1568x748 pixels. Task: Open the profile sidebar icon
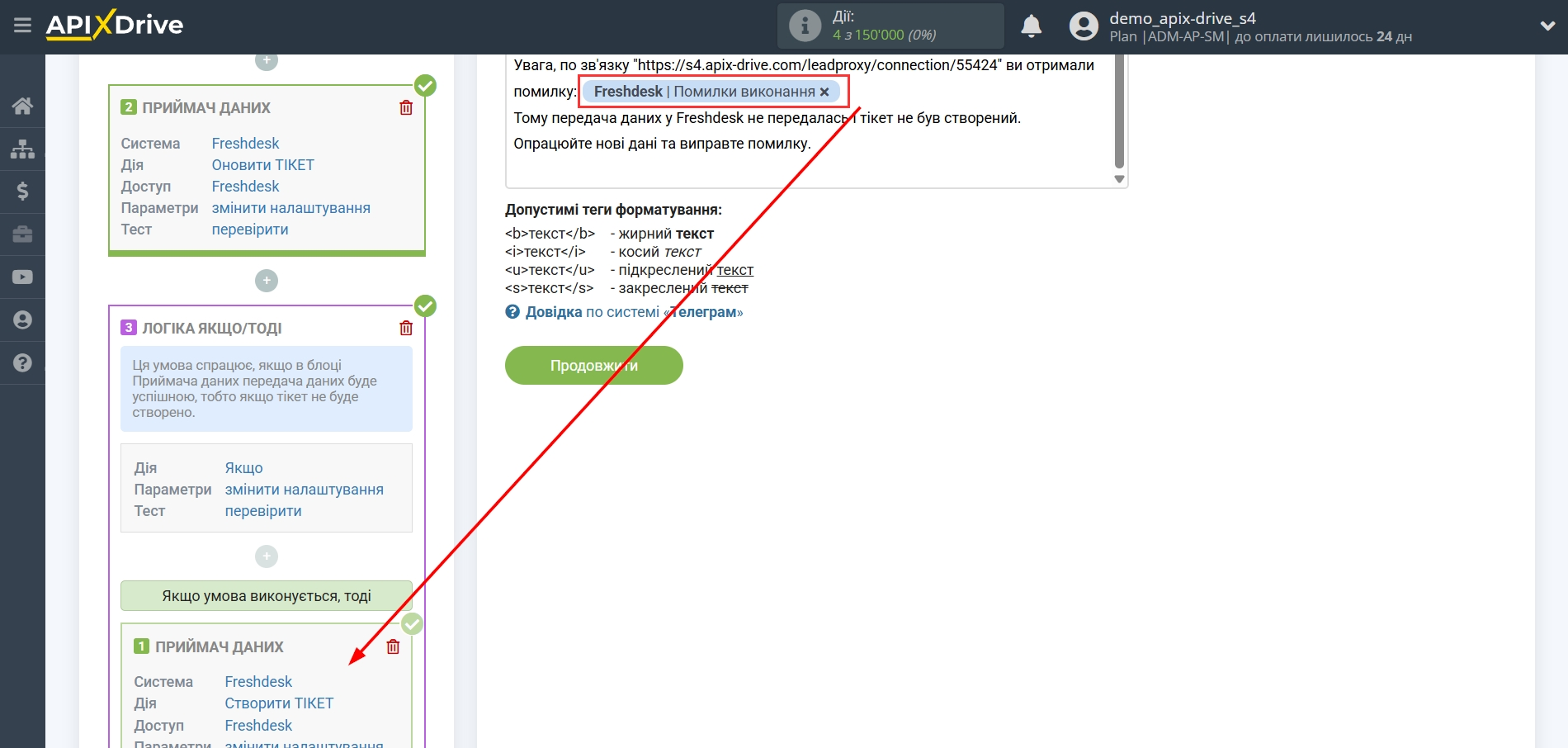point(22,320)
